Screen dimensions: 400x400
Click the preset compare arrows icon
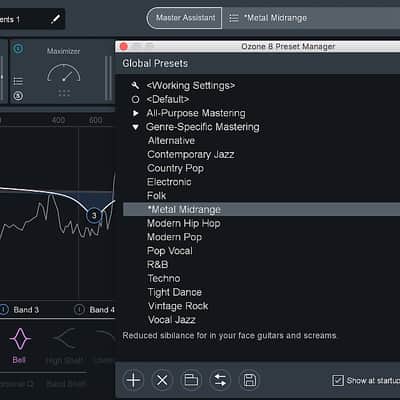pos(220,380)
